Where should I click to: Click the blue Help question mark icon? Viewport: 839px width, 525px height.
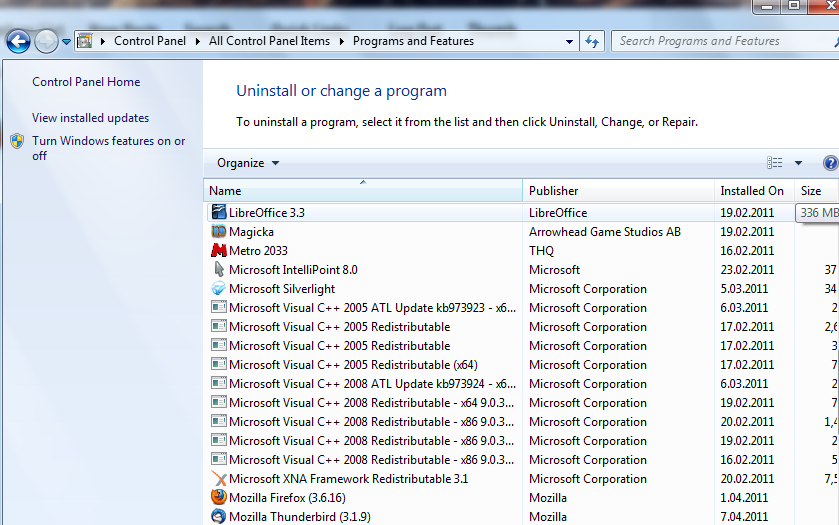[x=830, y=163]
